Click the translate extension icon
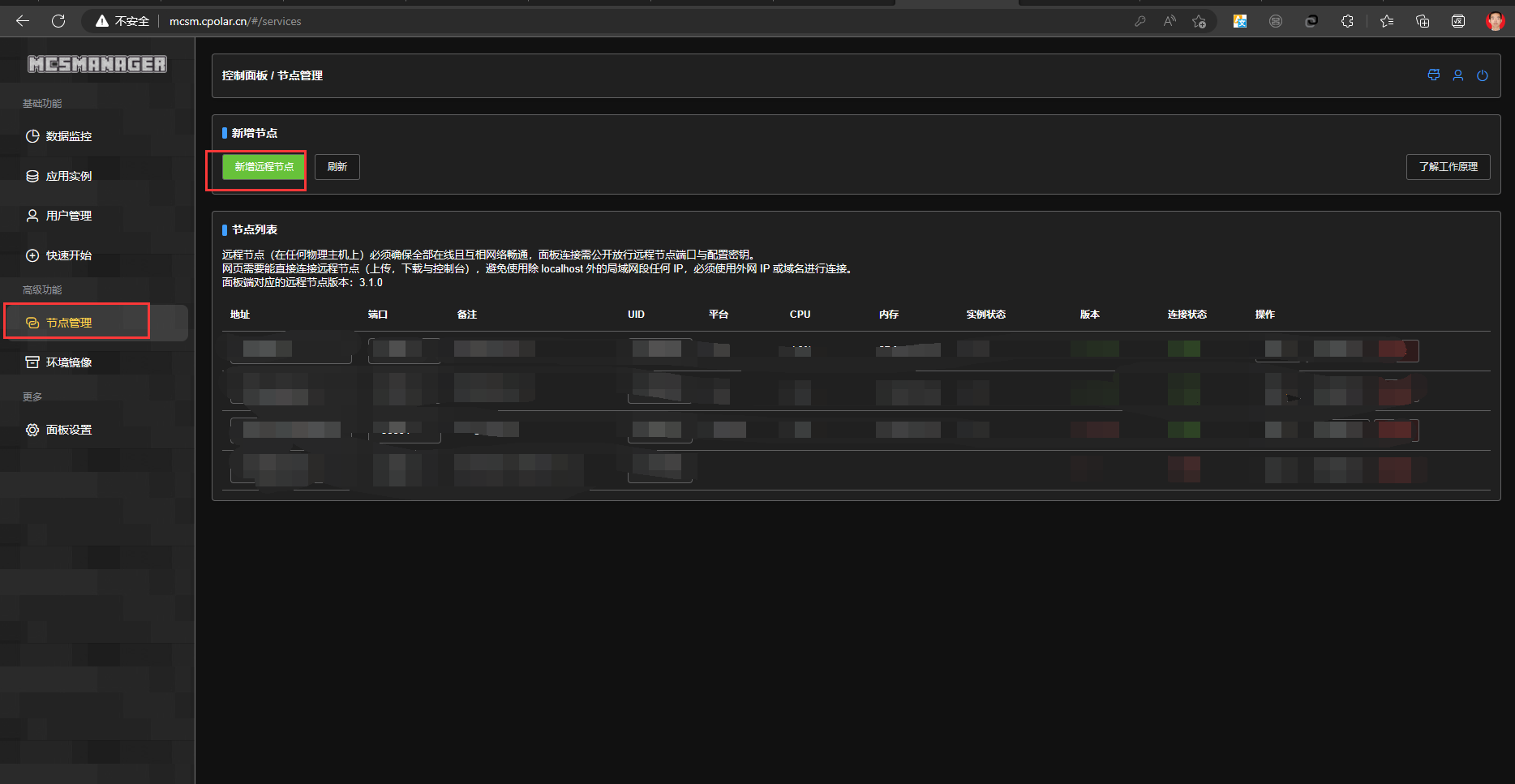The width and height of the screenshot is (1515, 784). pos(1239,21)
